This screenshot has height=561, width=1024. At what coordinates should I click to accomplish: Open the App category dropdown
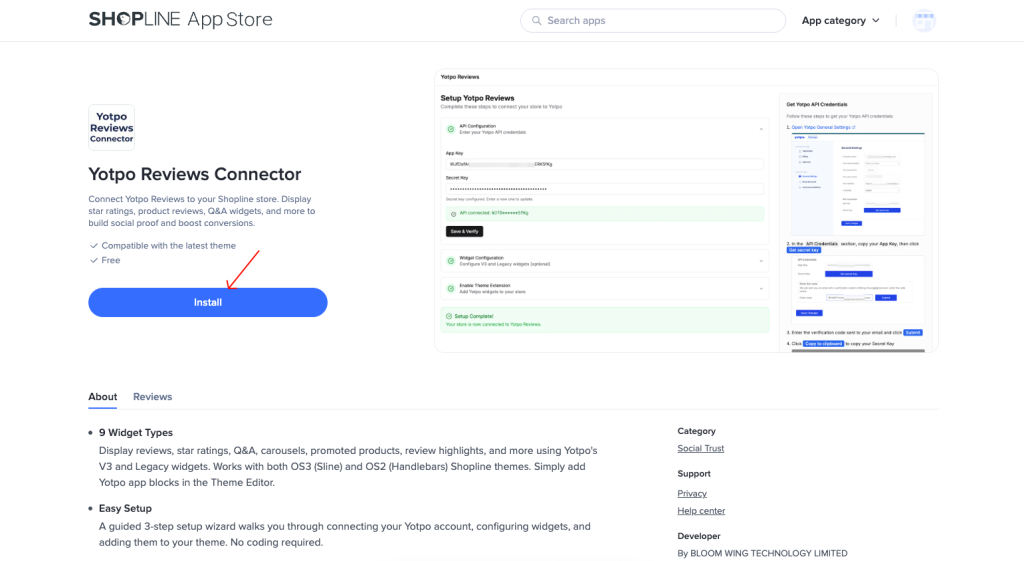(840, 21)
